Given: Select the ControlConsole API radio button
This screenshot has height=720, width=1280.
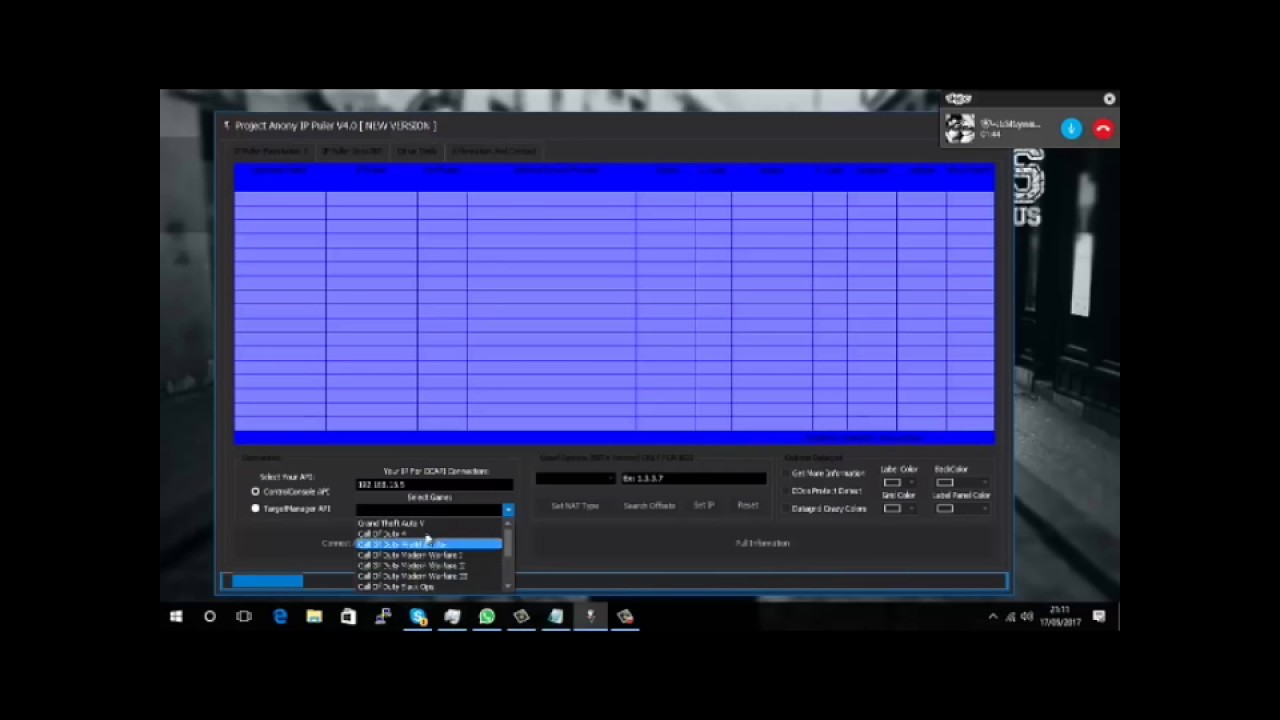Looking at the screenshot, I should [x=255, y=492].
